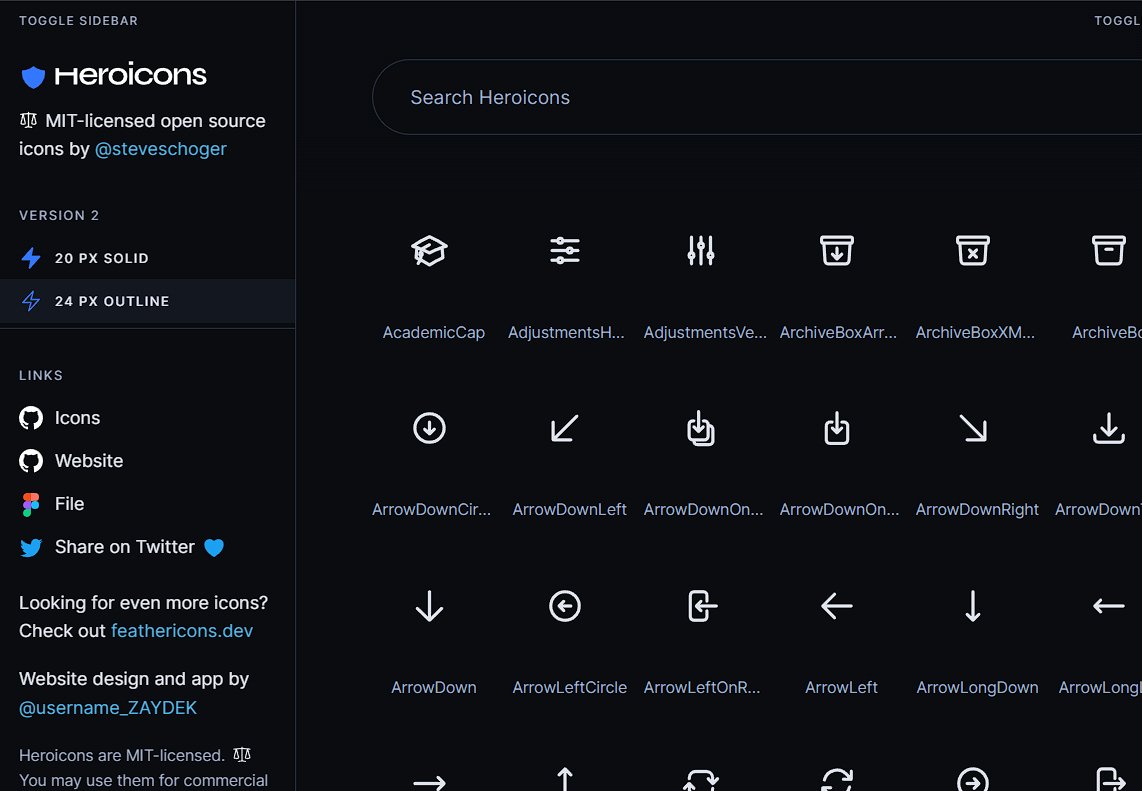Open the @username_ZAYDEK profile link
Screen dimensions: 1142x791
tap(108, 708)
